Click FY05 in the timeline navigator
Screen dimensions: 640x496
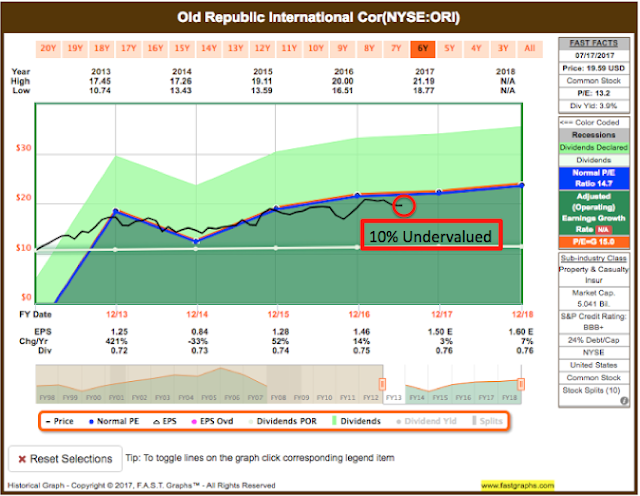point(209,398)
